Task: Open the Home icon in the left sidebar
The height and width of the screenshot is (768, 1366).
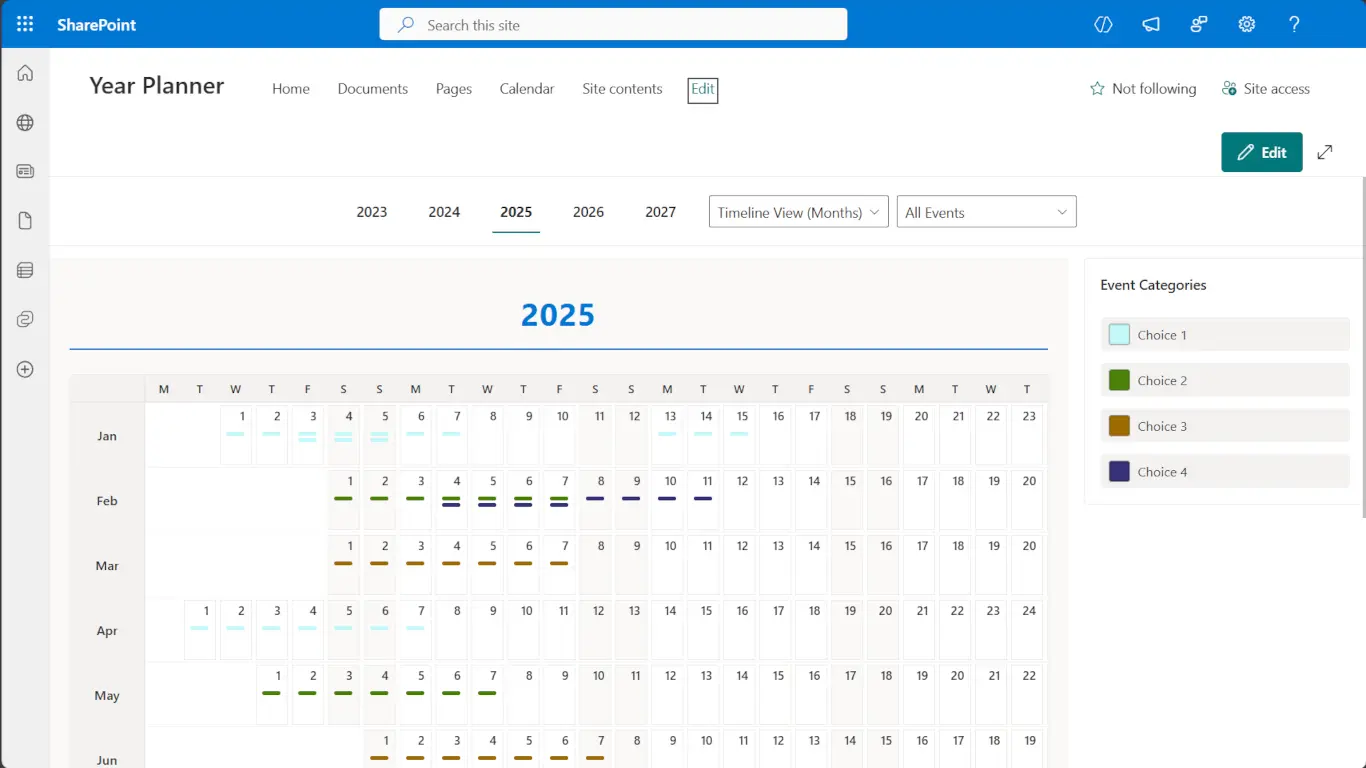Action: click(x=25, y=72)
